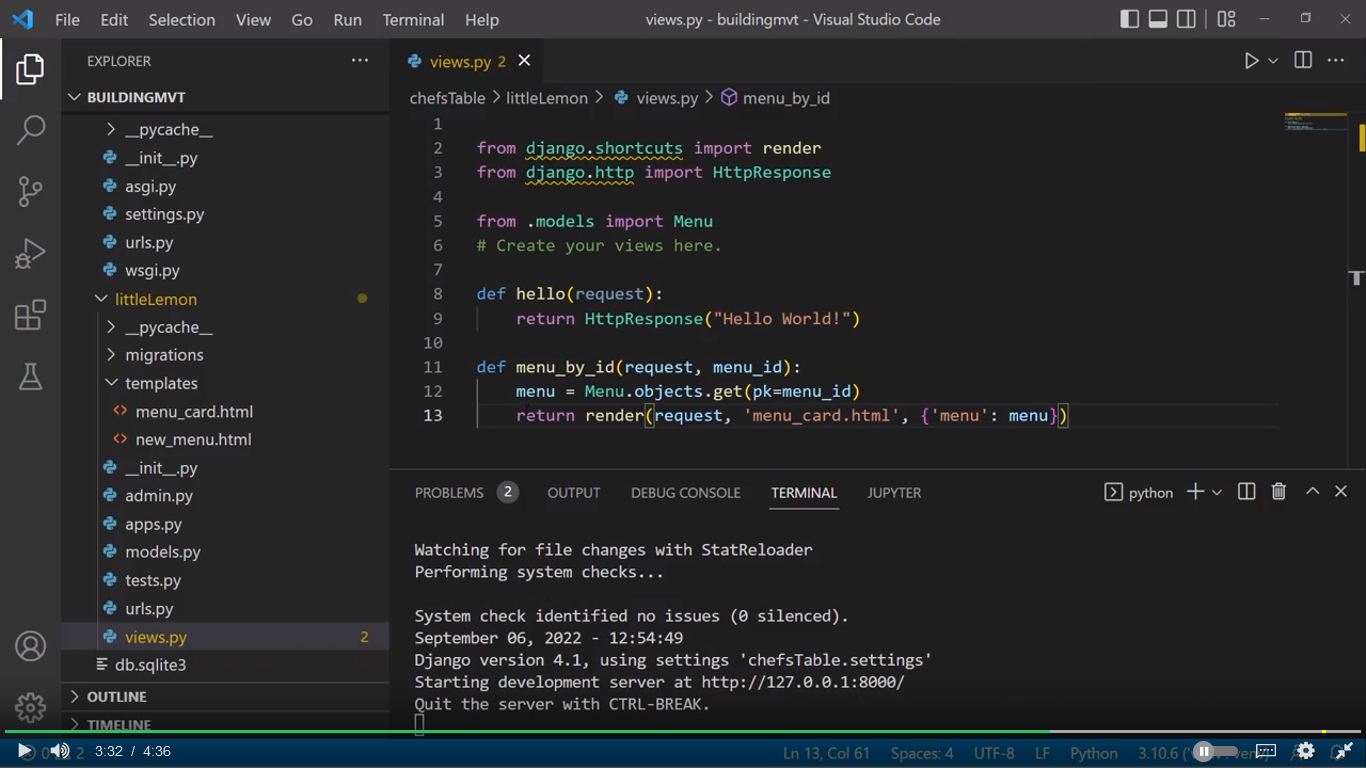
Task: Open the Extensions view
Action: coord(30,315)
